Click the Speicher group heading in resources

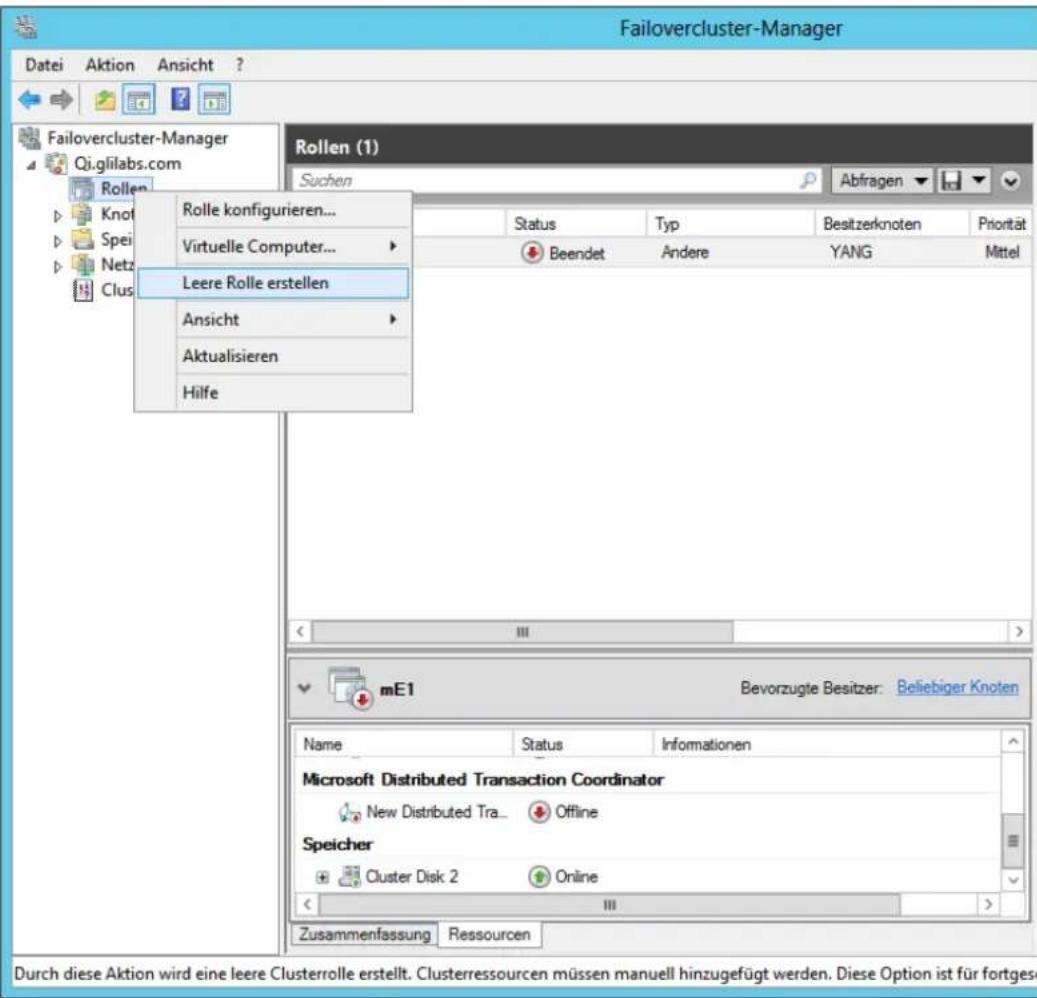click(337, 844)
